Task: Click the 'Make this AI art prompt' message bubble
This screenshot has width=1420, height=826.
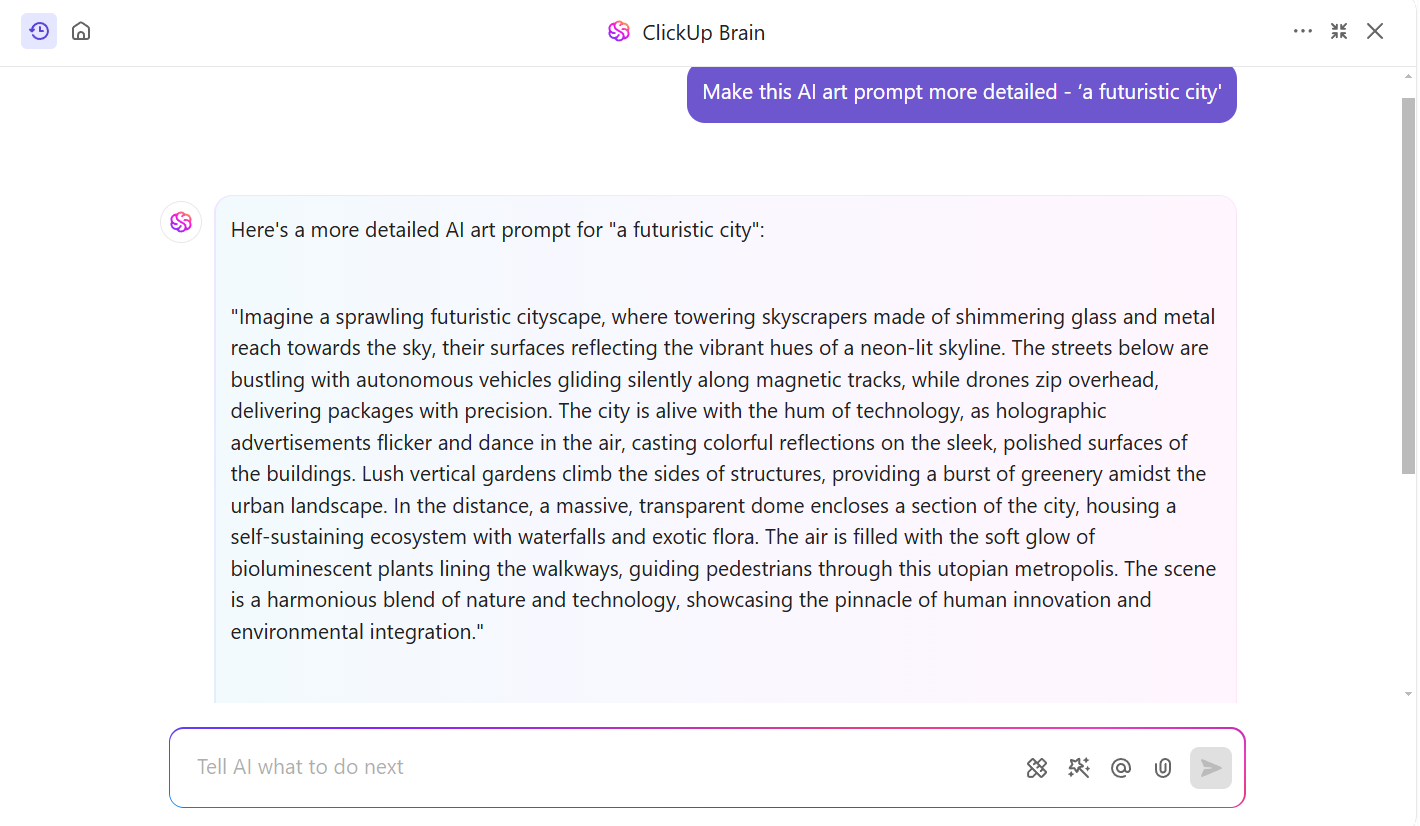Action: click(x=961, y=93)
